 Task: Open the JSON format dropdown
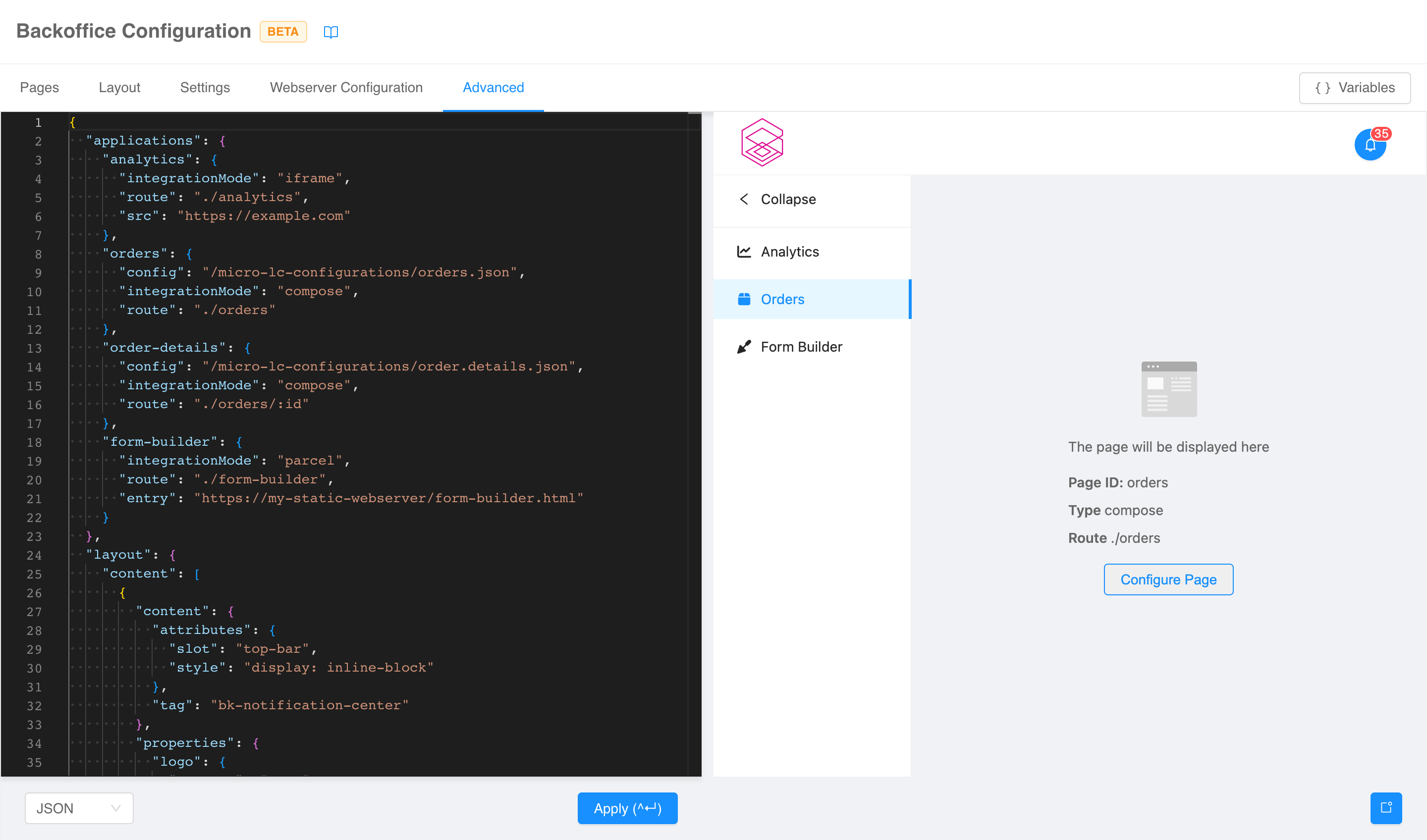click(79, 808)
